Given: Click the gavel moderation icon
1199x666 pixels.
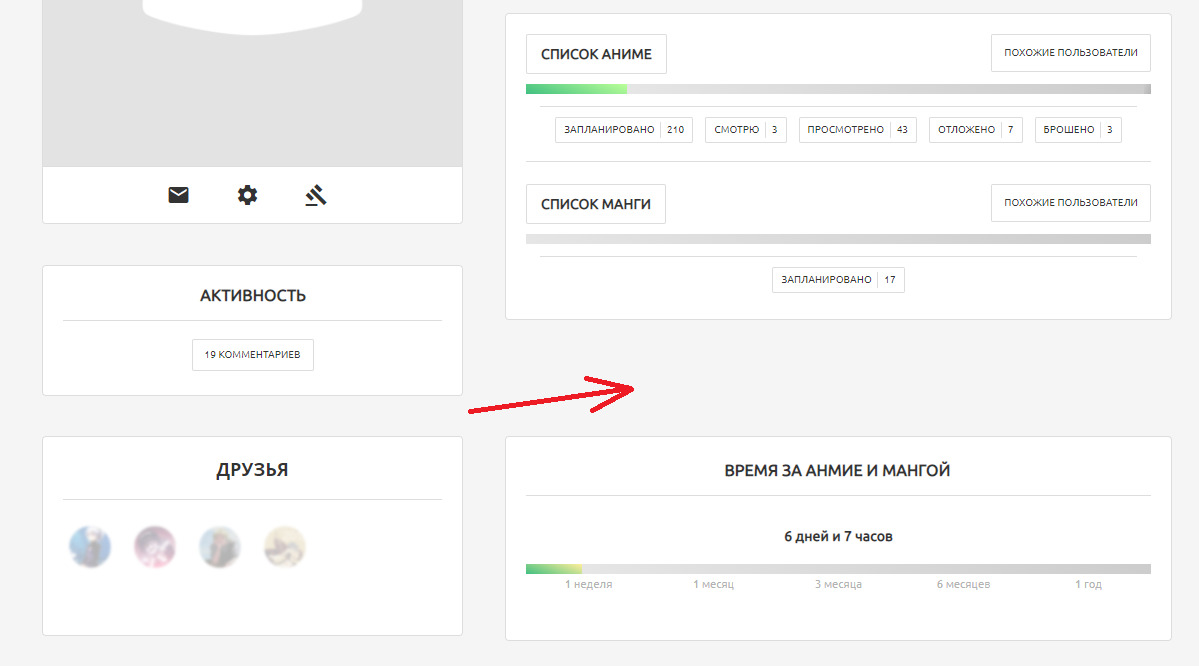Looking at the screenshot, I should click(x=316, y=195).
